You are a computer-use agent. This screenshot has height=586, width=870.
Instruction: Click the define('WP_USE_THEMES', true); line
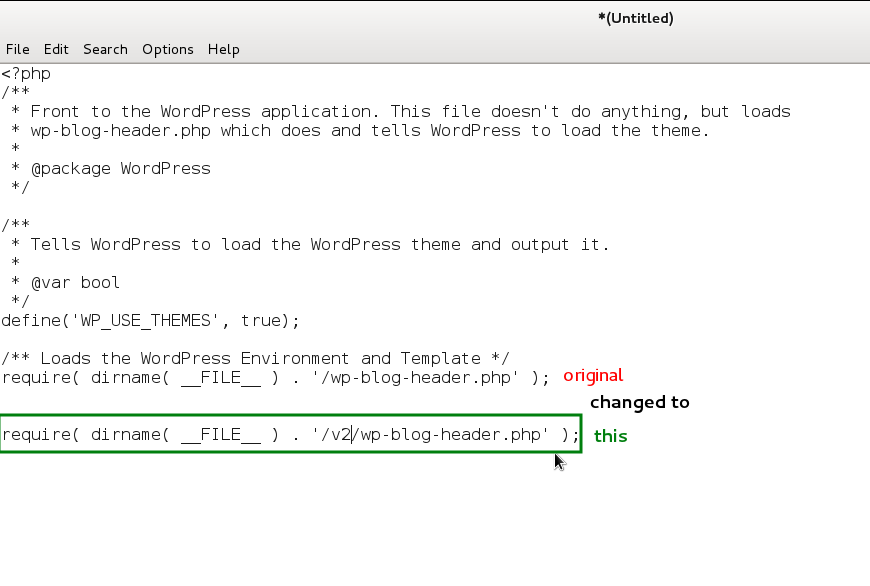pyautogui.click(x=150, y=321)
